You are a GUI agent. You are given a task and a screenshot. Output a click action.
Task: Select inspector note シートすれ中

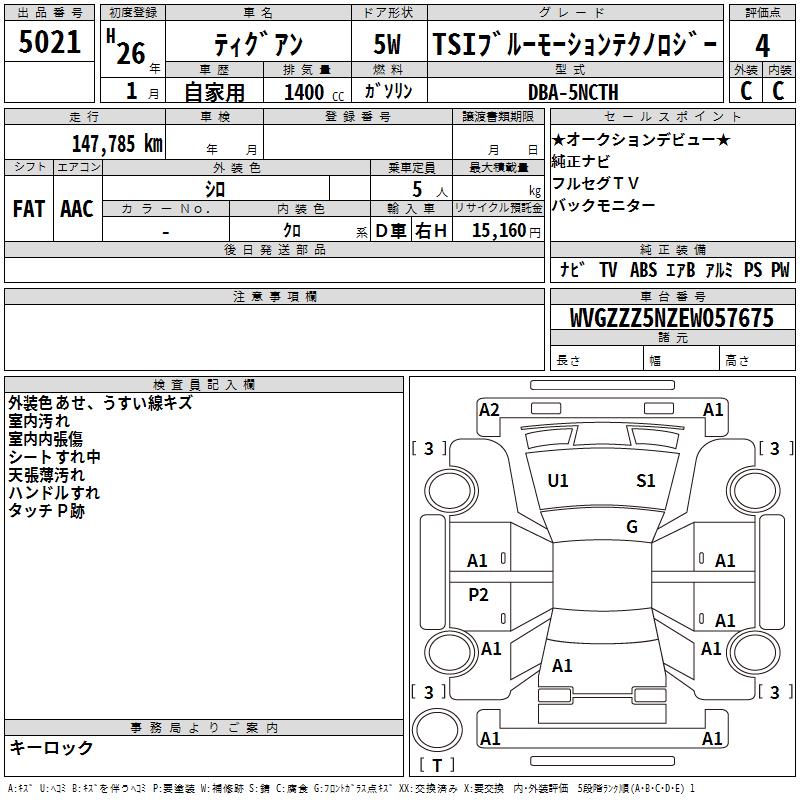click(x=54, y=457)
